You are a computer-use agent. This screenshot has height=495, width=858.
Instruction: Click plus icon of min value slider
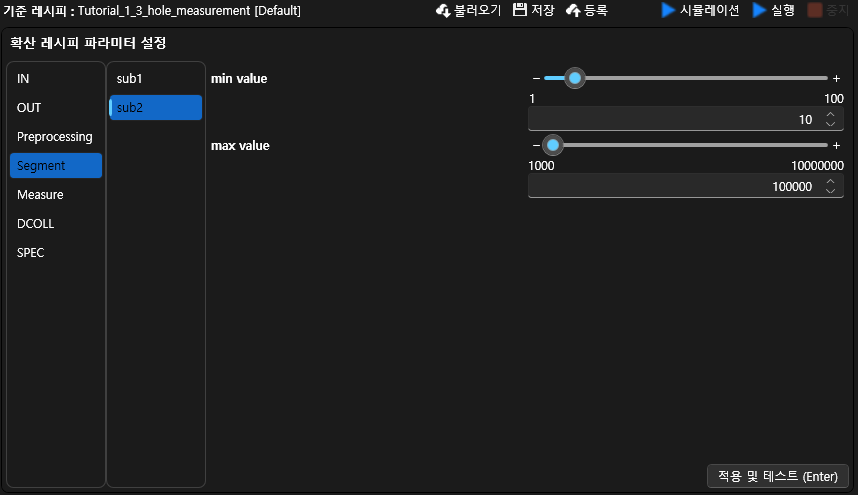point(836,78)
